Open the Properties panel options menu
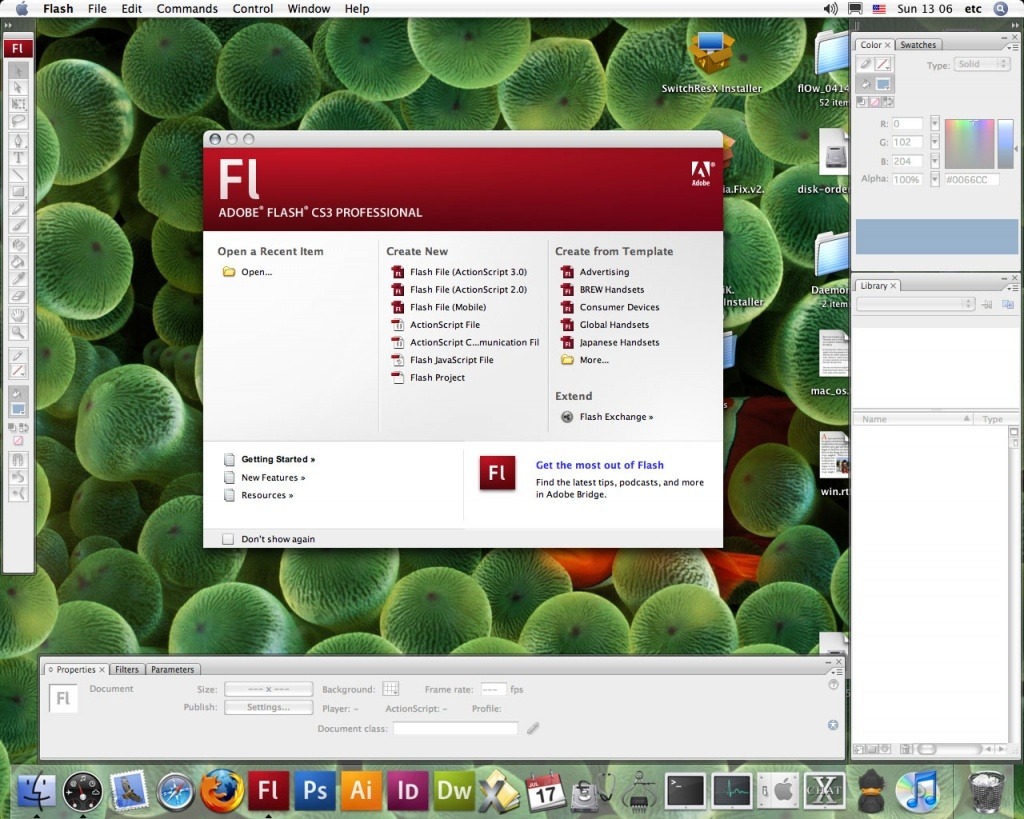The image size is (1024, 819). tap(835, 671)
